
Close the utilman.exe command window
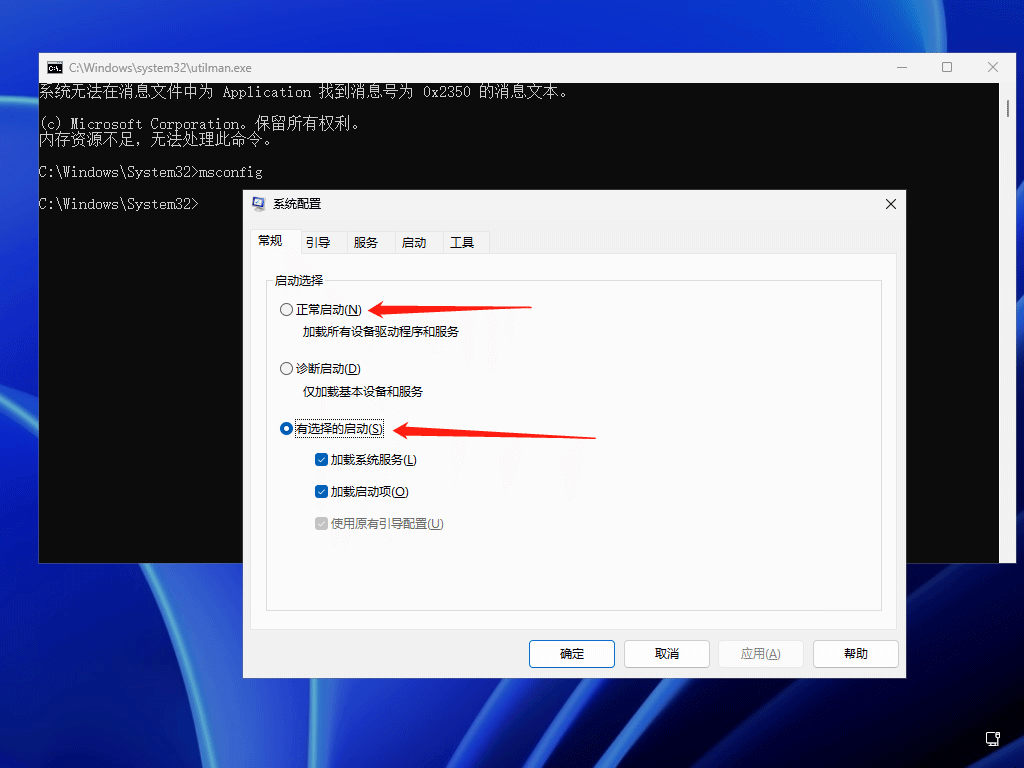coord(993,68)
